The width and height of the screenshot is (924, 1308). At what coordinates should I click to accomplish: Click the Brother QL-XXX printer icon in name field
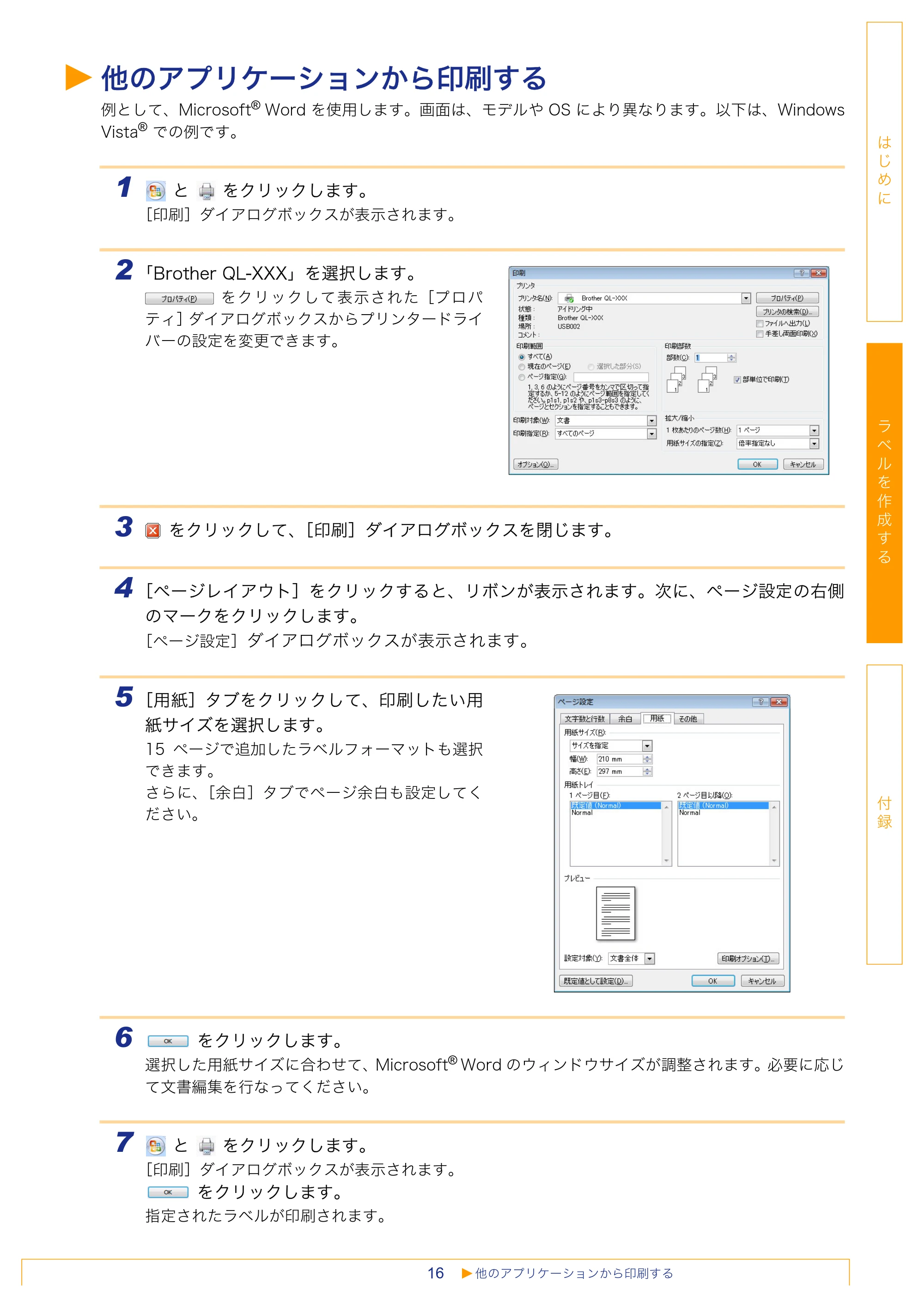click(569, 298)
